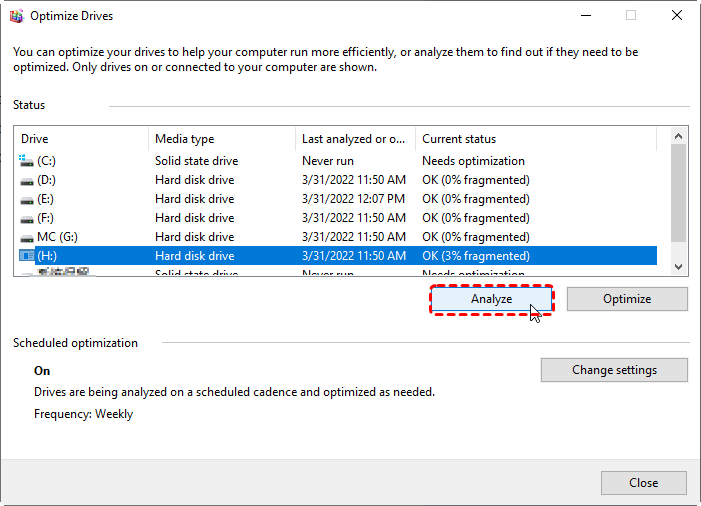Click the drive icon next to (F:)
This screenshot has width=701, height=506.
pyautogui.click(x=26, y=218)
